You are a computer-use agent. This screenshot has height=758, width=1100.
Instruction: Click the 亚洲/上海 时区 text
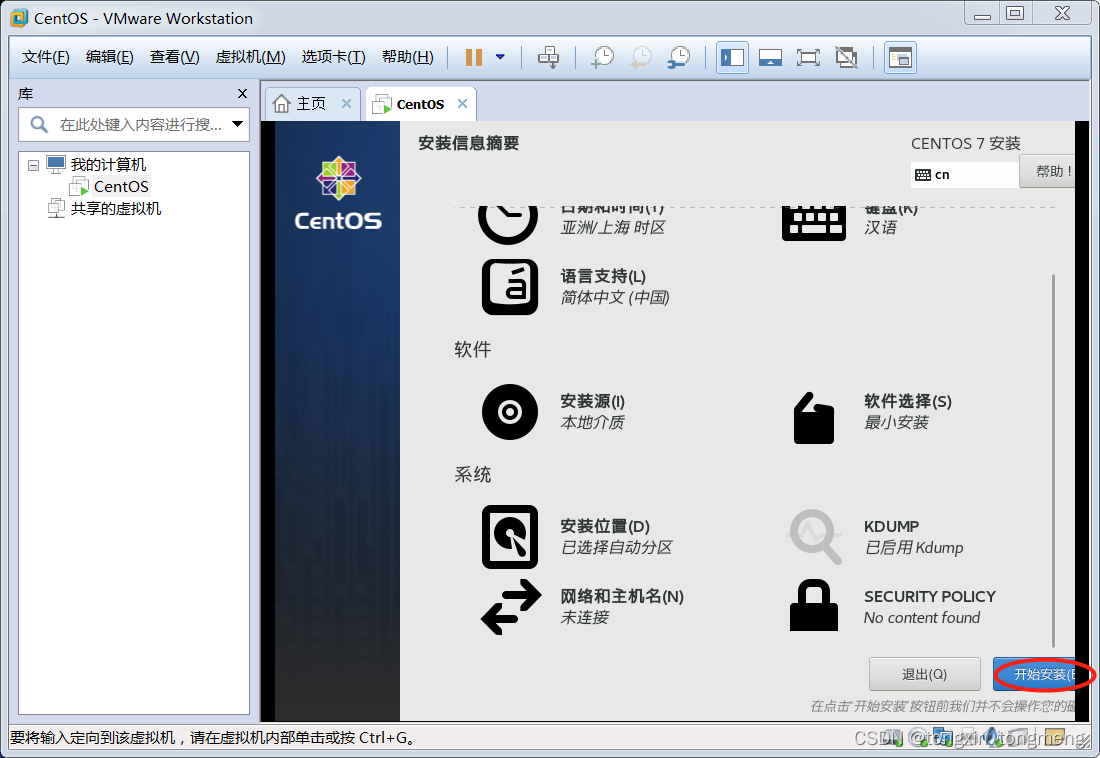(613, 227)
